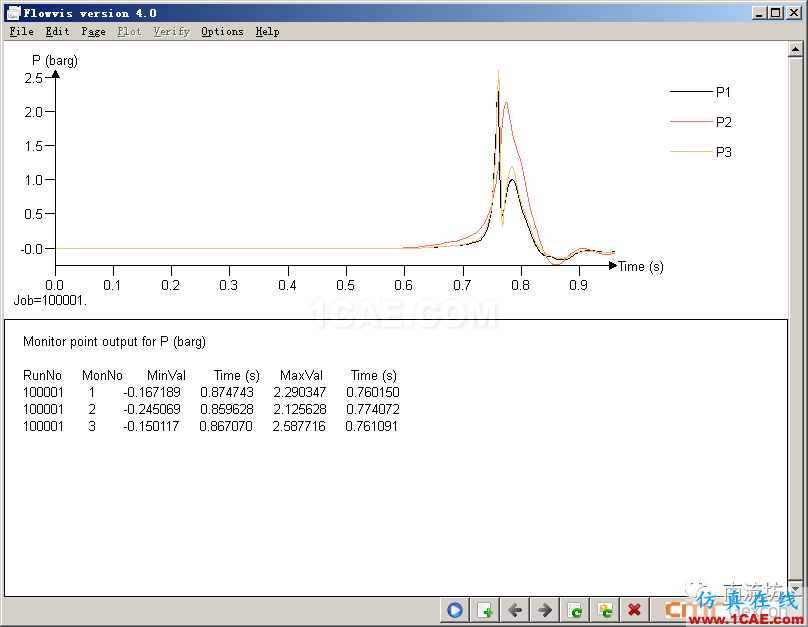Open the Plot menu
The width and height of the screenshot is (808, 627).
click(x=129, y=31)
